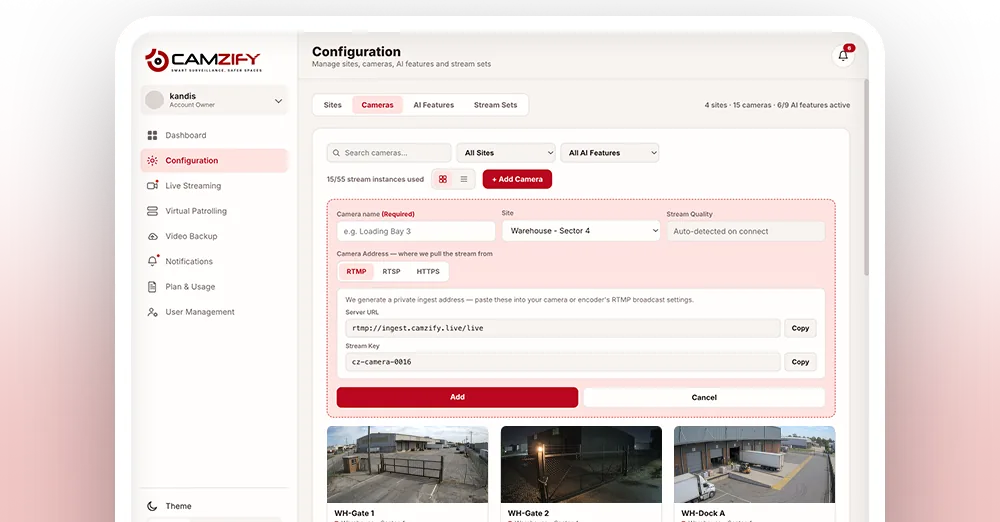Open Live Streaming in sidebar
The width and height of the screenshot is (1000, 522).
214,186
